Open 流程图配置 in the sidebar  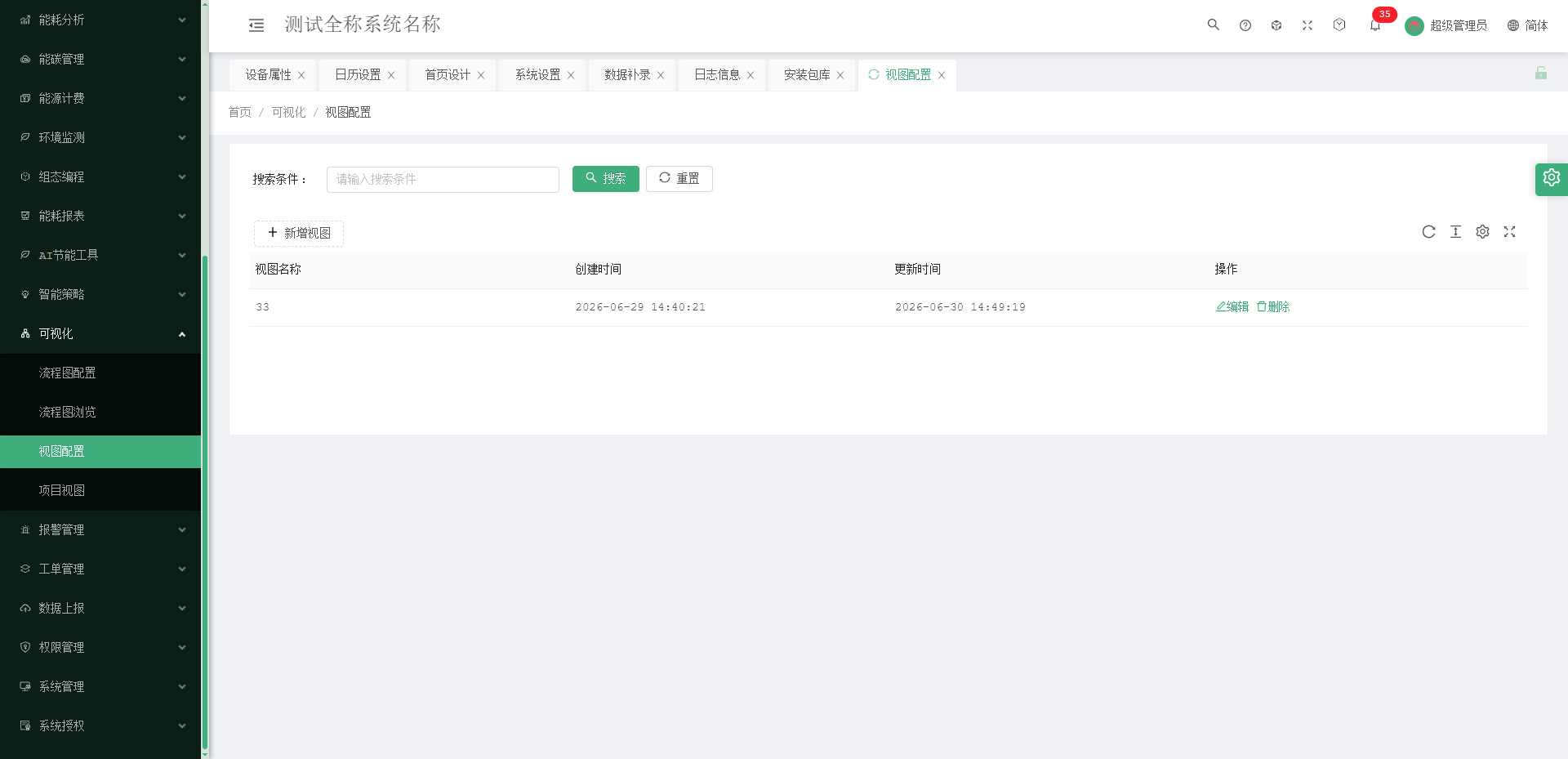pos(100,373)
